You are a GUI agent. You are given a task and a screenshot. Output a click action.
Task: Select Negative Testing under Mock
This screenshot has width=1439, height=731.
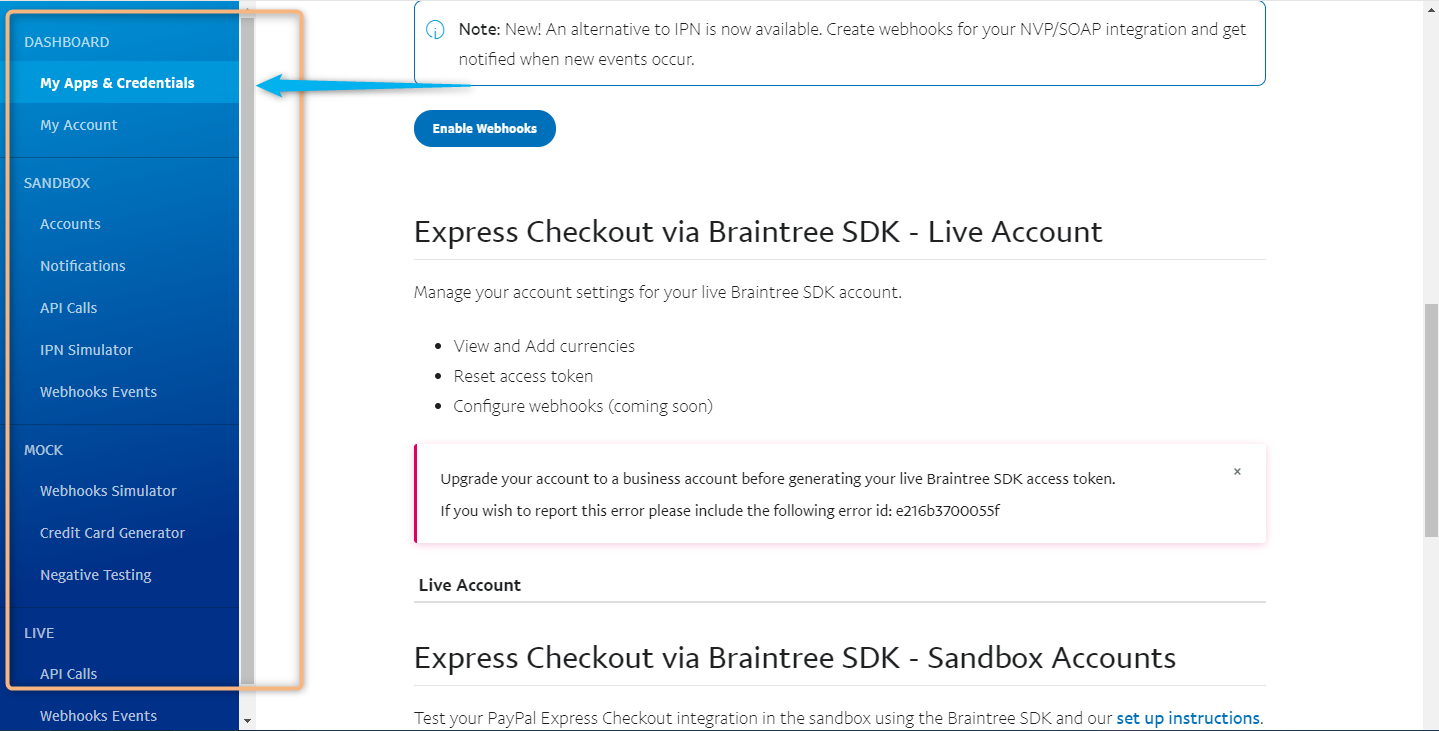pos(96,575)
